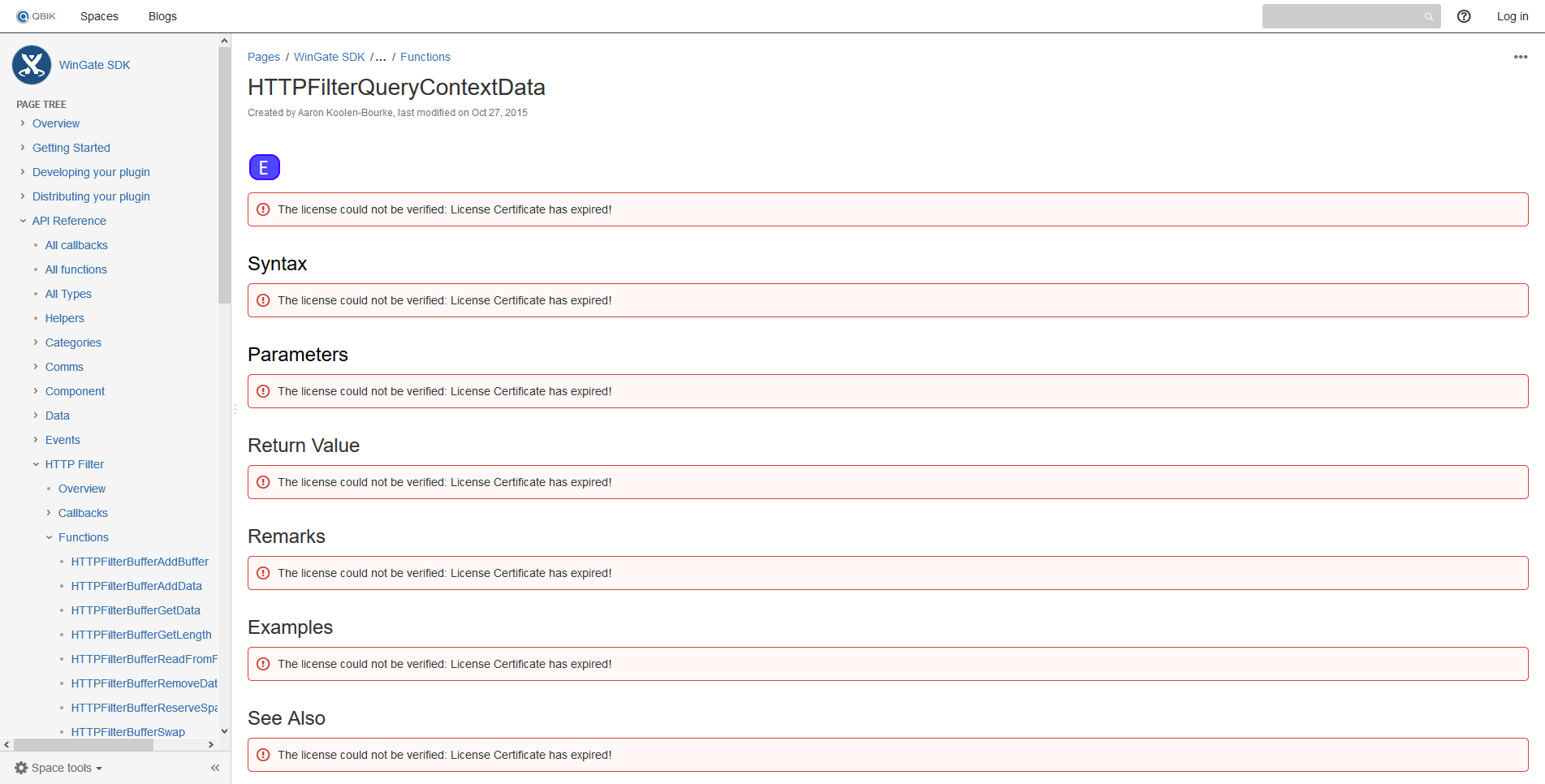
Task: Collapse the HTTP Filter node
Action: tap(36, 464)
